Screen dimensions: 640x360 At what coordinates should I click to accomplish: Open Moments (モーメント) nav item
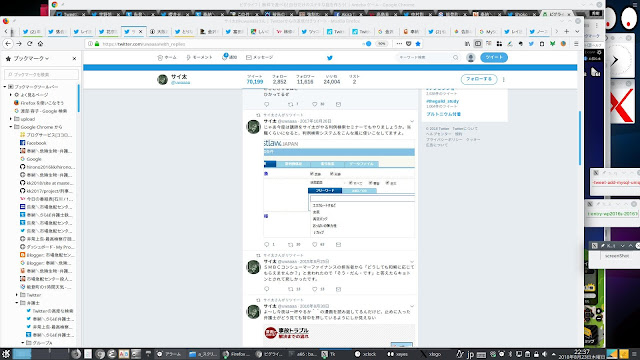point(199,58)
